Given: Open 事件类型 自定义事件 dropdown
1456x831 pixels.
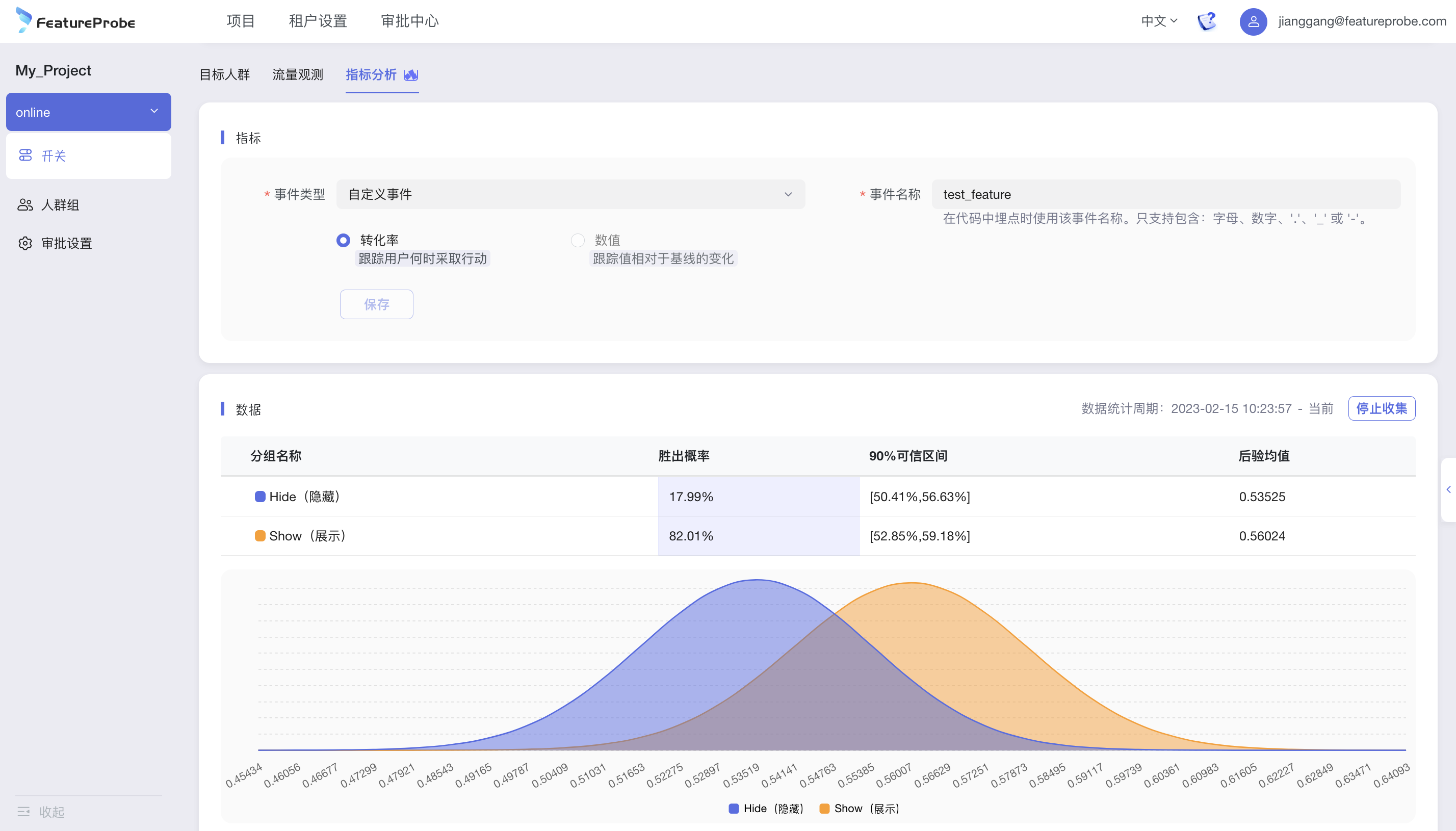Looking at the screenshot, I should tap(570, 194).
